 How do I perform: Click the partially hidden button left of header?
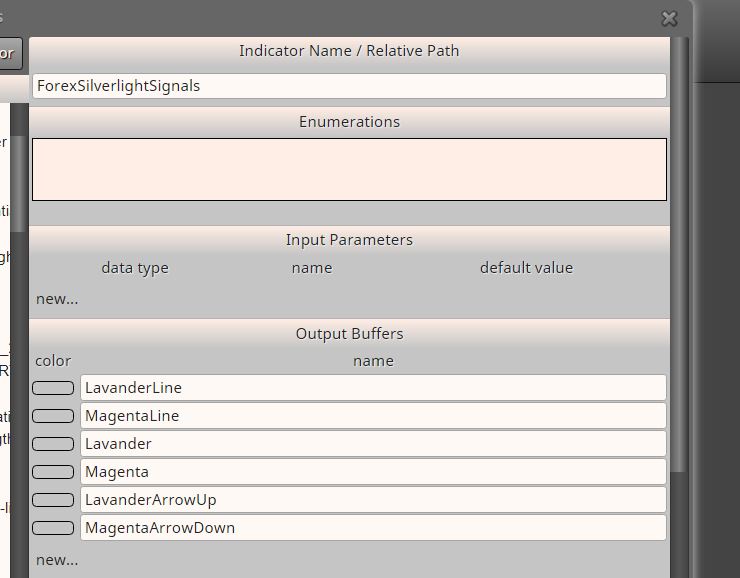(11, 53)
